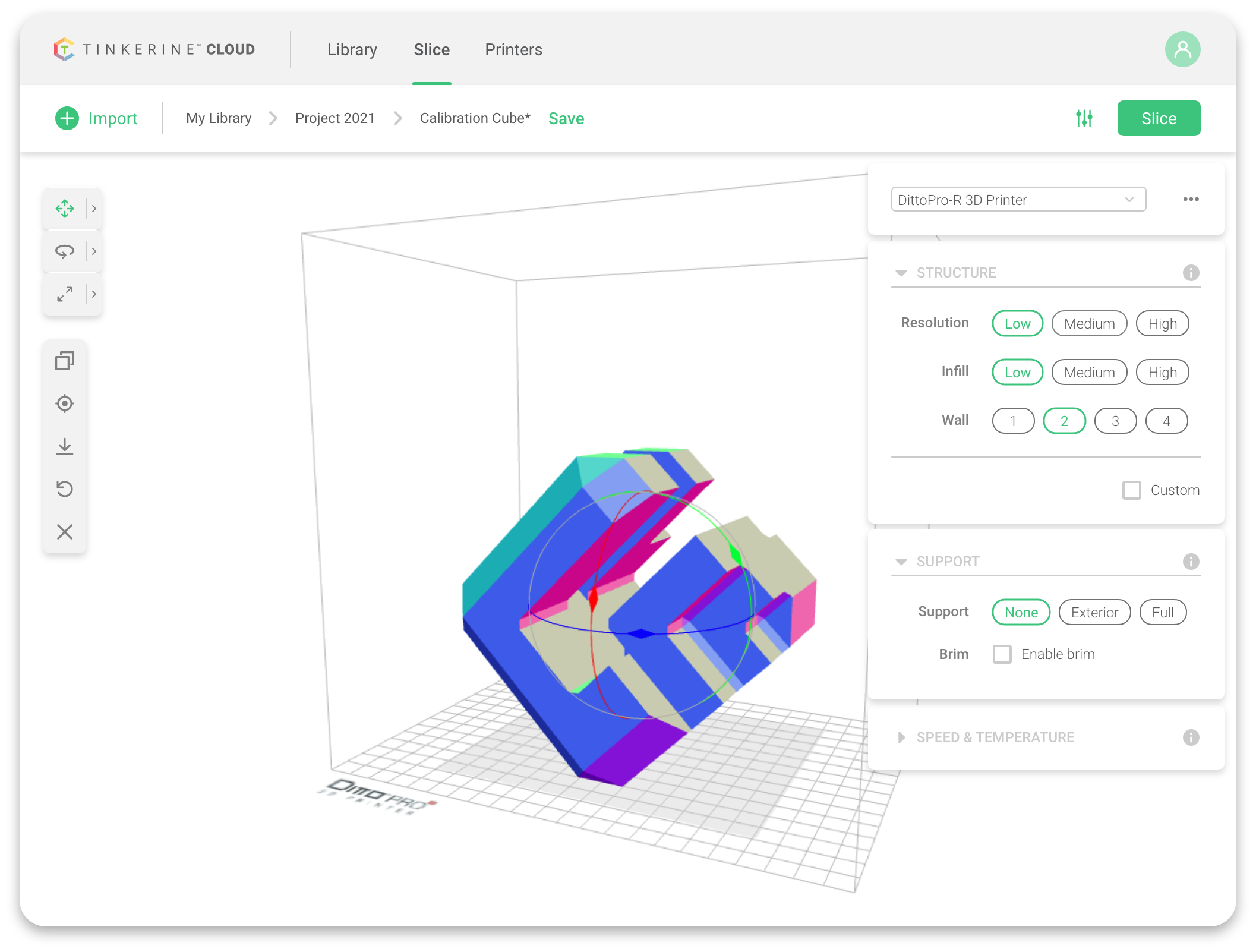Select the Move tool icon

coord(65,209)
